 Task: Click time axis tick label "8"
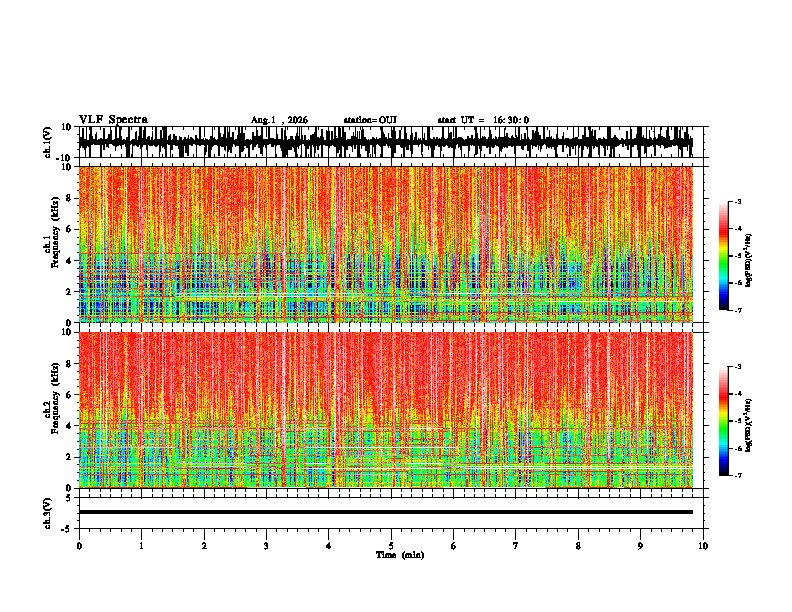point(578,546)
